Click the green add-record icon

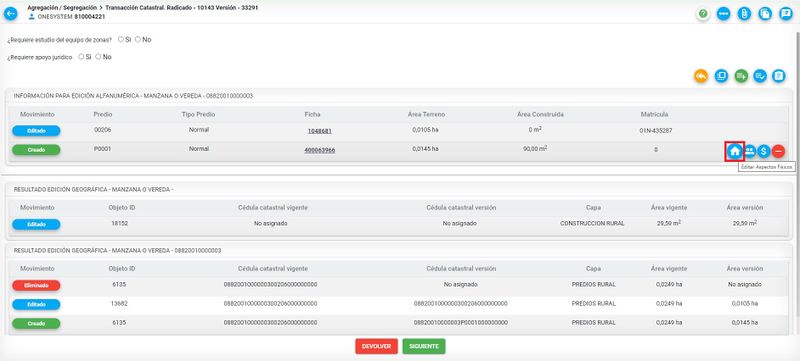741,76
